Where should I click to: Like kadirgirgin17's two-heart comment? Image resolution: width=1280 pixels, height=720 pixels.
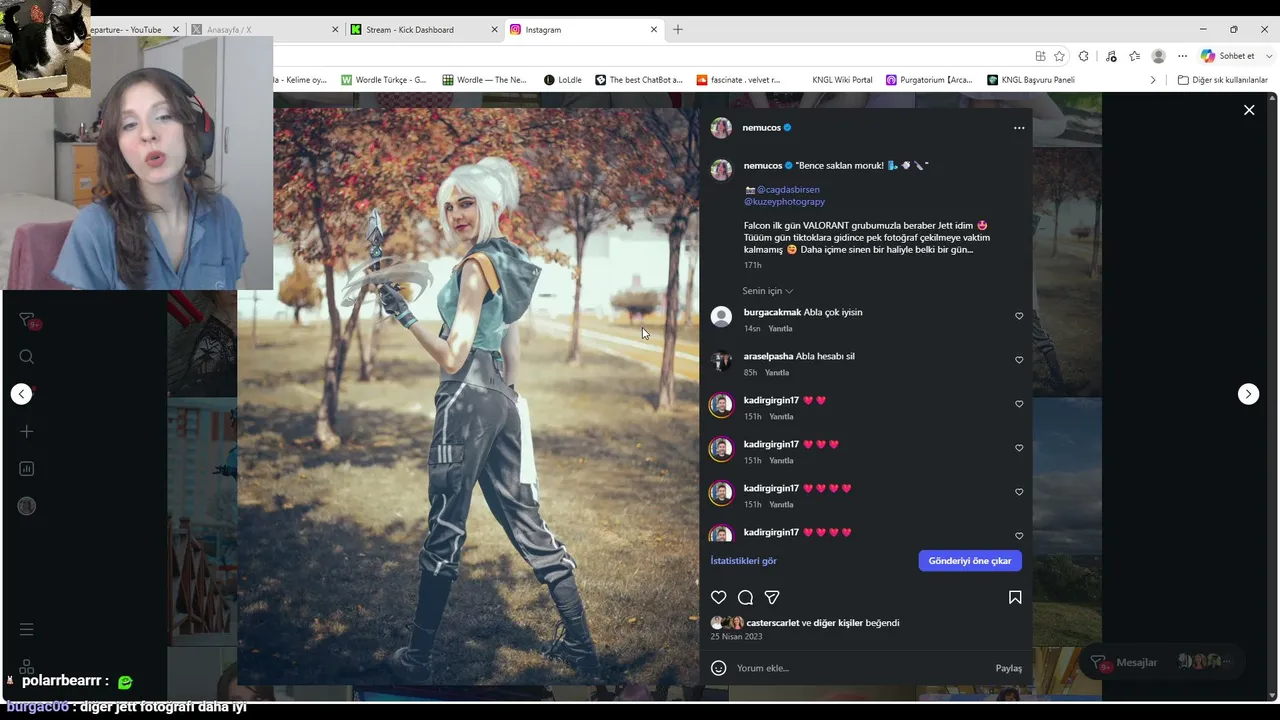pos(1019,404)
